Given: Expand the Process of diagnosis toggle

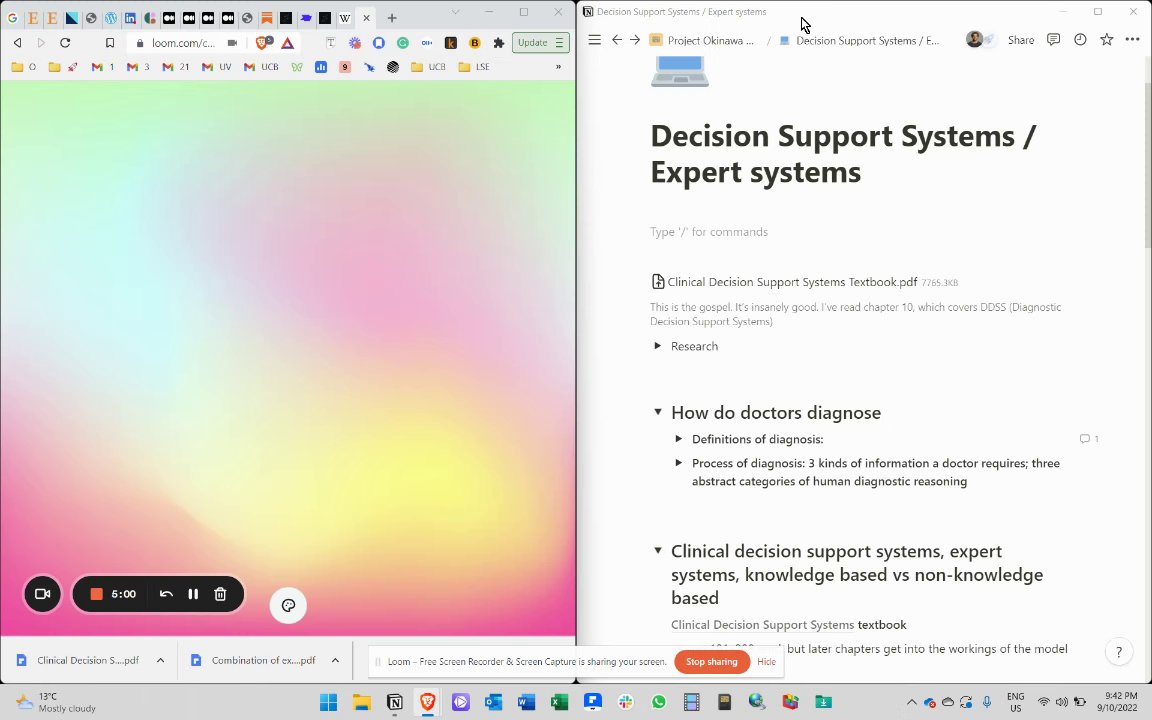Looking at the screenshot, I should 679,463.
